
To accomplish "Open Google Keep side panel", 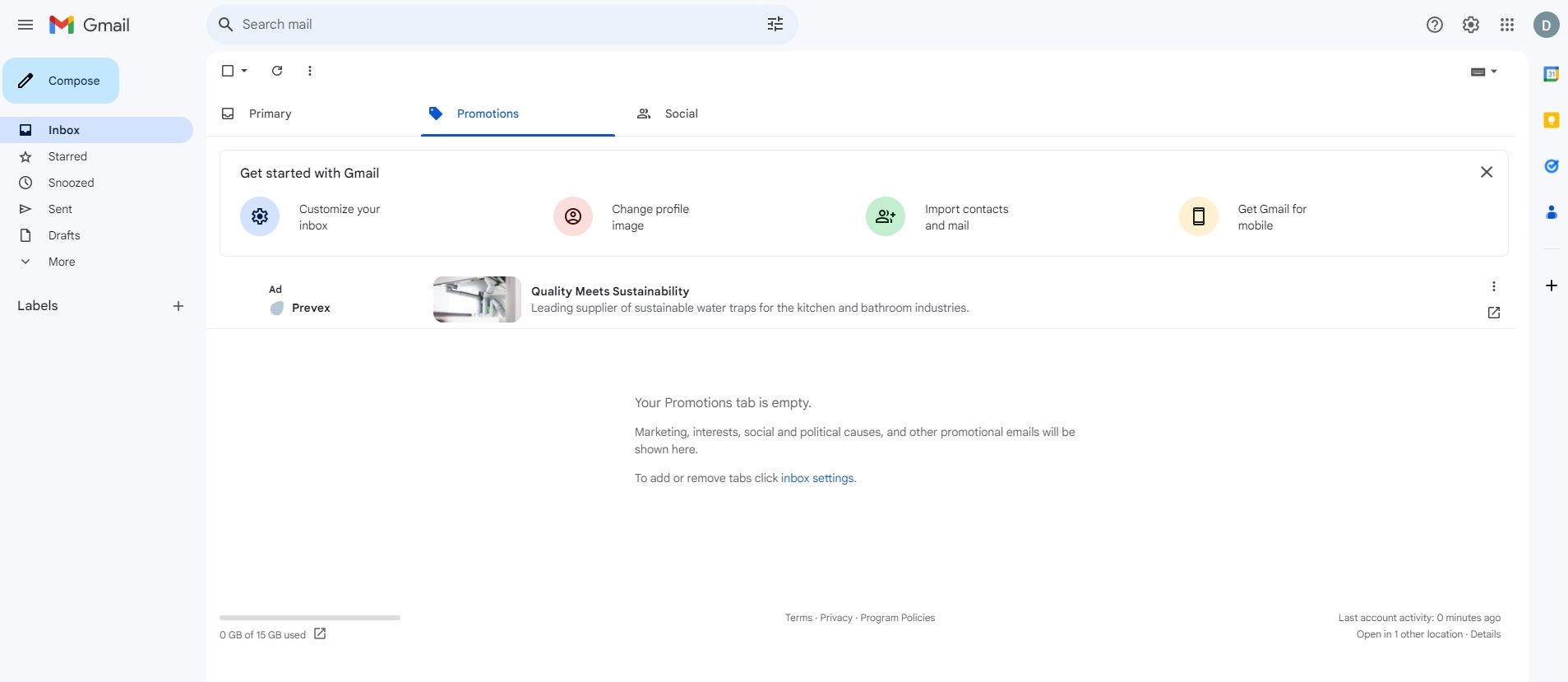I will 1552,120.
